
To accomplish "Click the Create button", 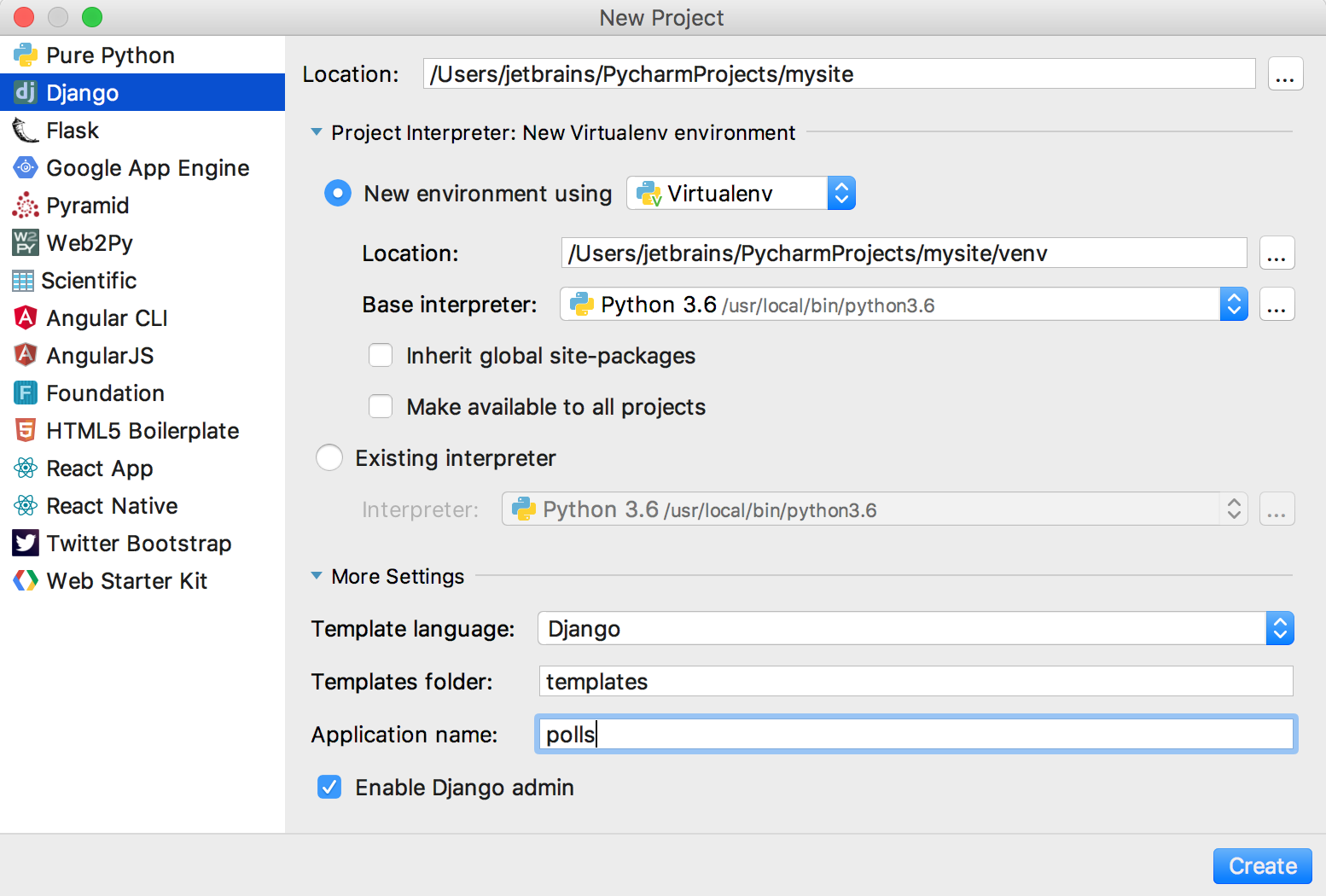I will [x=1263, y=866].
